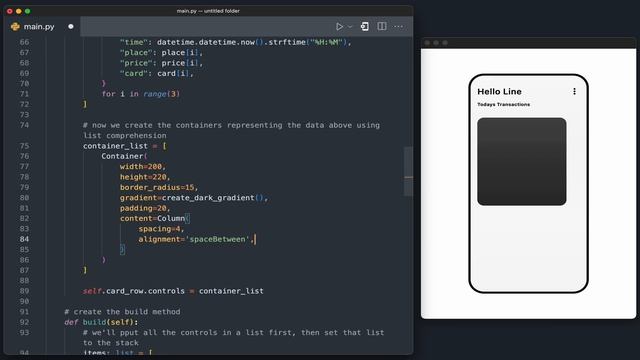This screenshot has width=640, height=360.
Task: Click 'Container(' on line 76
Action: click(124, 156)
